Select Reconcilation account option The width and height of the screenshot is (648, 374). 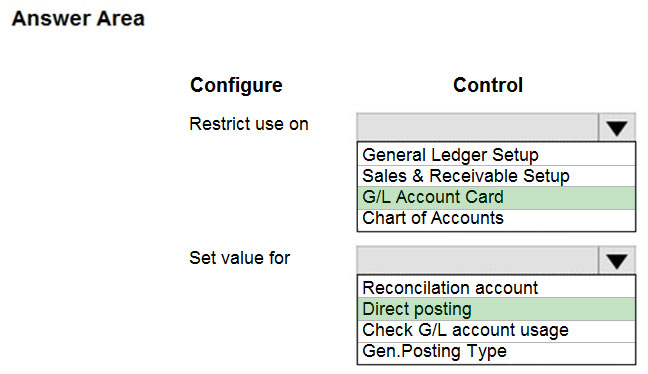(x=496, y=287)
